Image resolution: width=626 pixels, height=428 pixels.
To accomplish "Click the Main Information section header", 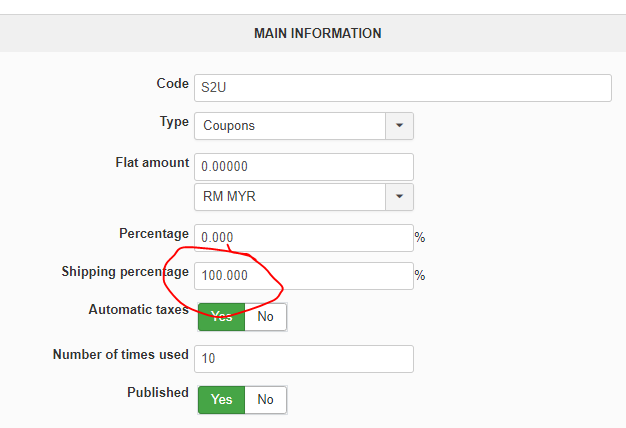I will pos(317,33).
